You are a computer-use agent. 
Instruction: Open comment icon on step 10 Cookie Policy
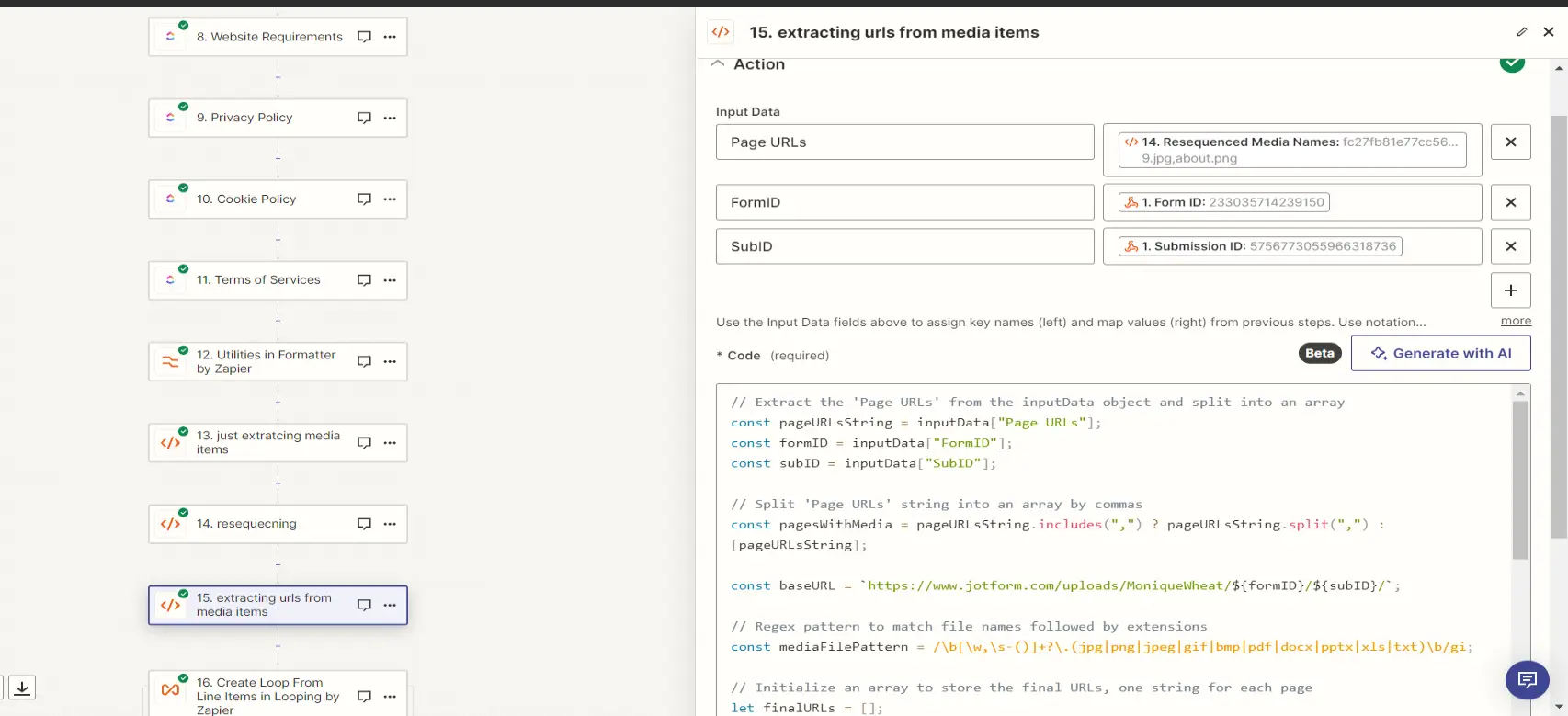tap(364, 199)
